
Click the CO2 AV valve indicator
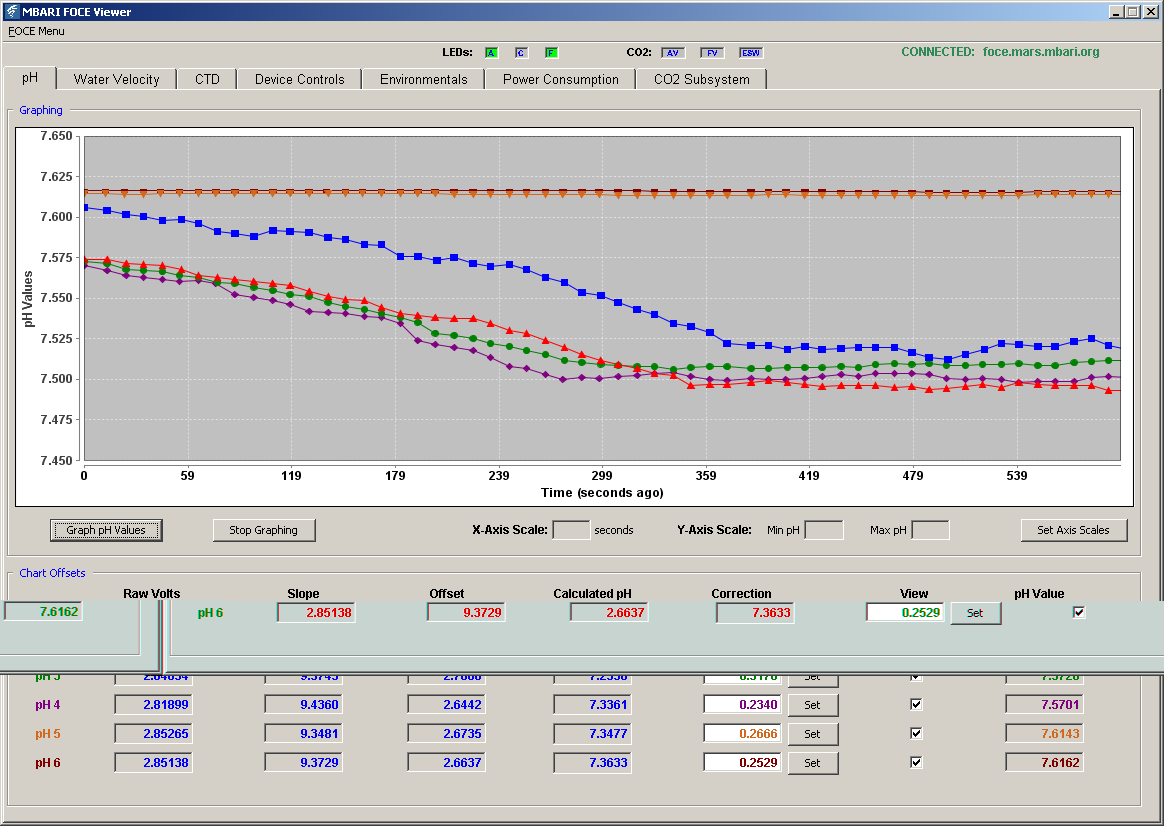[673, 53]
